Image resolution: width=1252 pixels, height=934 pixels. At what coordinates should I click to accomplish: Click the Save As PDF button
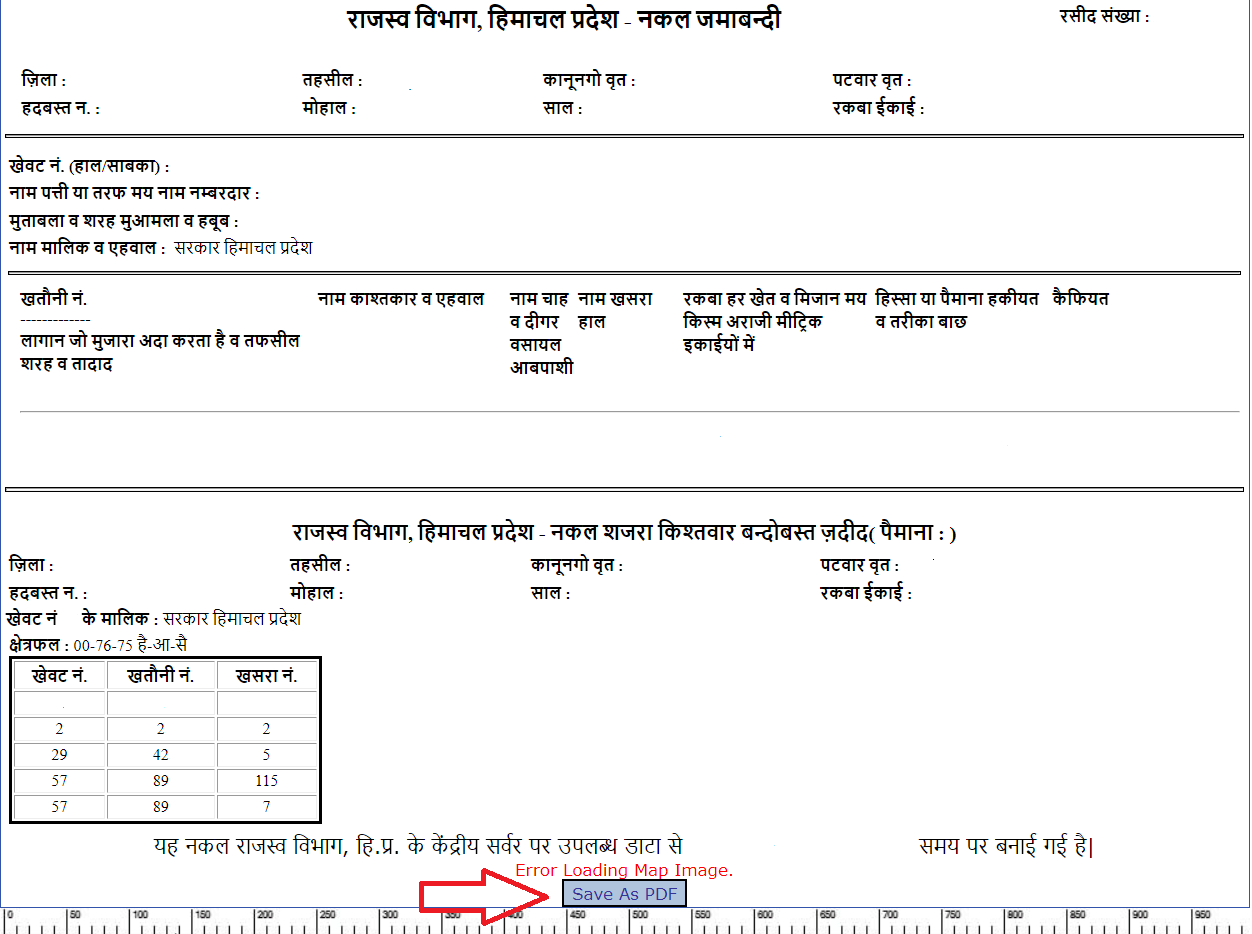(624, 894)
